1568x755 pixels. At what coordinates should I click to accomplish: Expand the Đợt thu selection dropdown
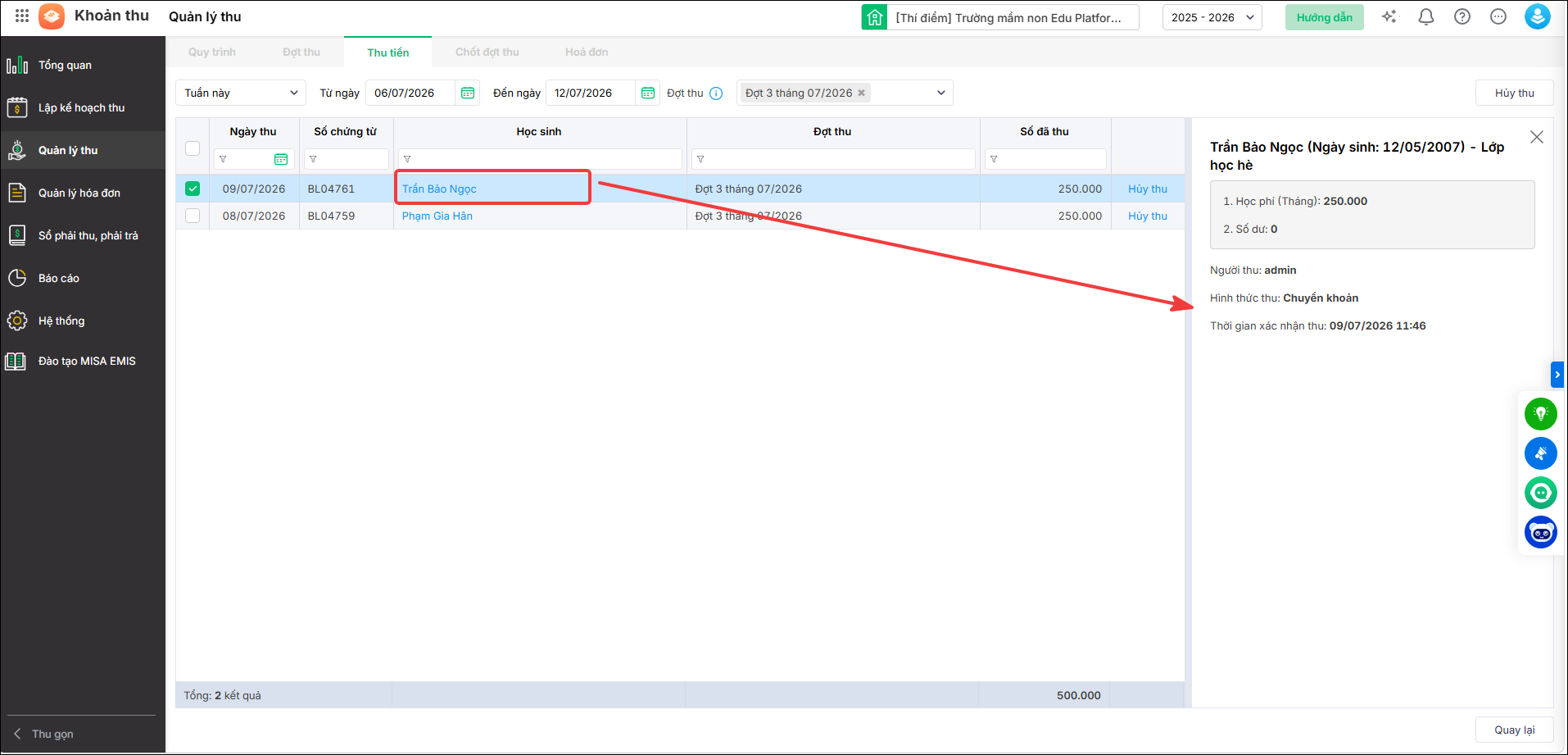941,93
